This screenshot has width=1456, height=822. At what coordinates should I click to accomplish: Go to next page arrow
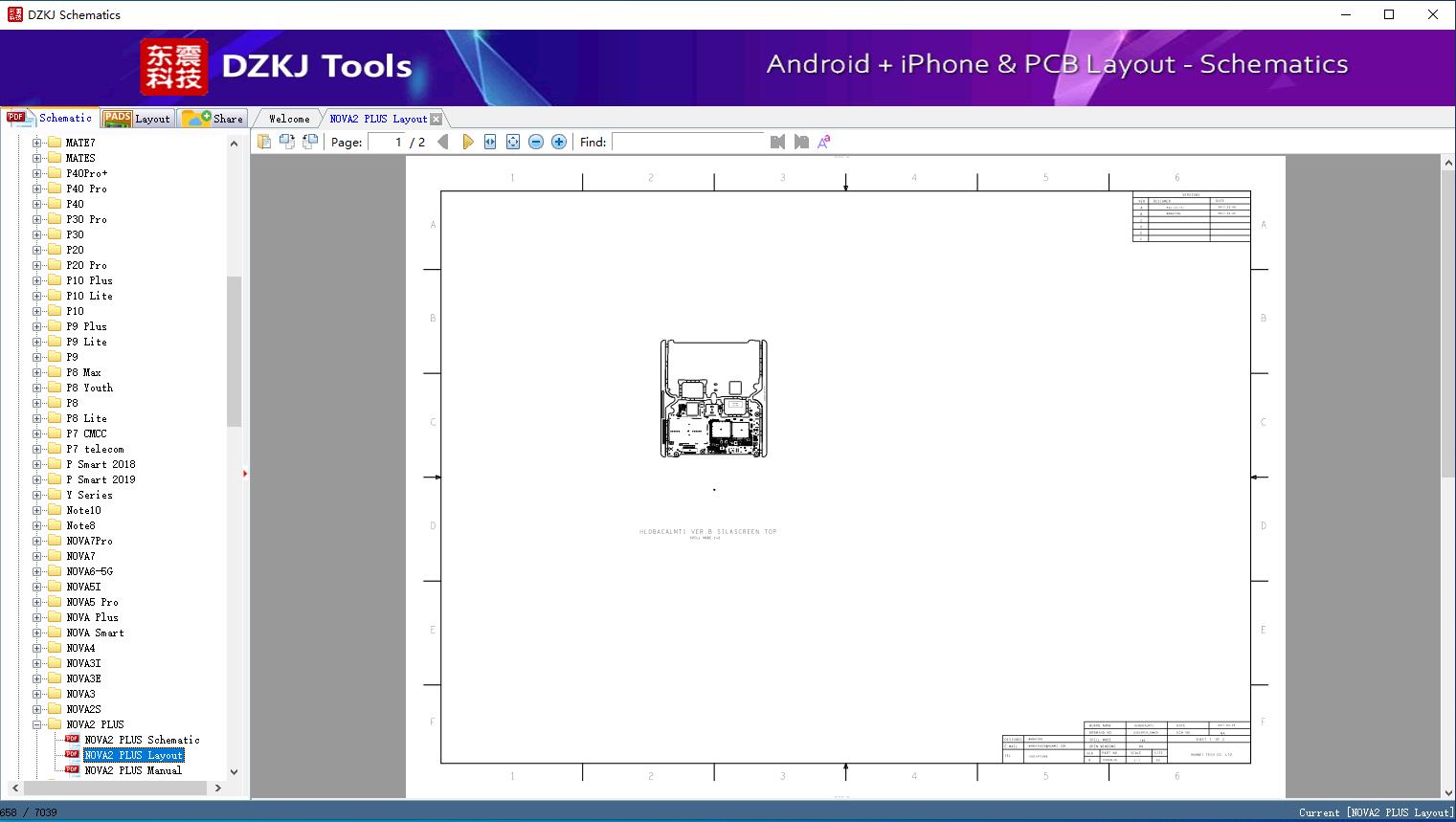[467, 142]
